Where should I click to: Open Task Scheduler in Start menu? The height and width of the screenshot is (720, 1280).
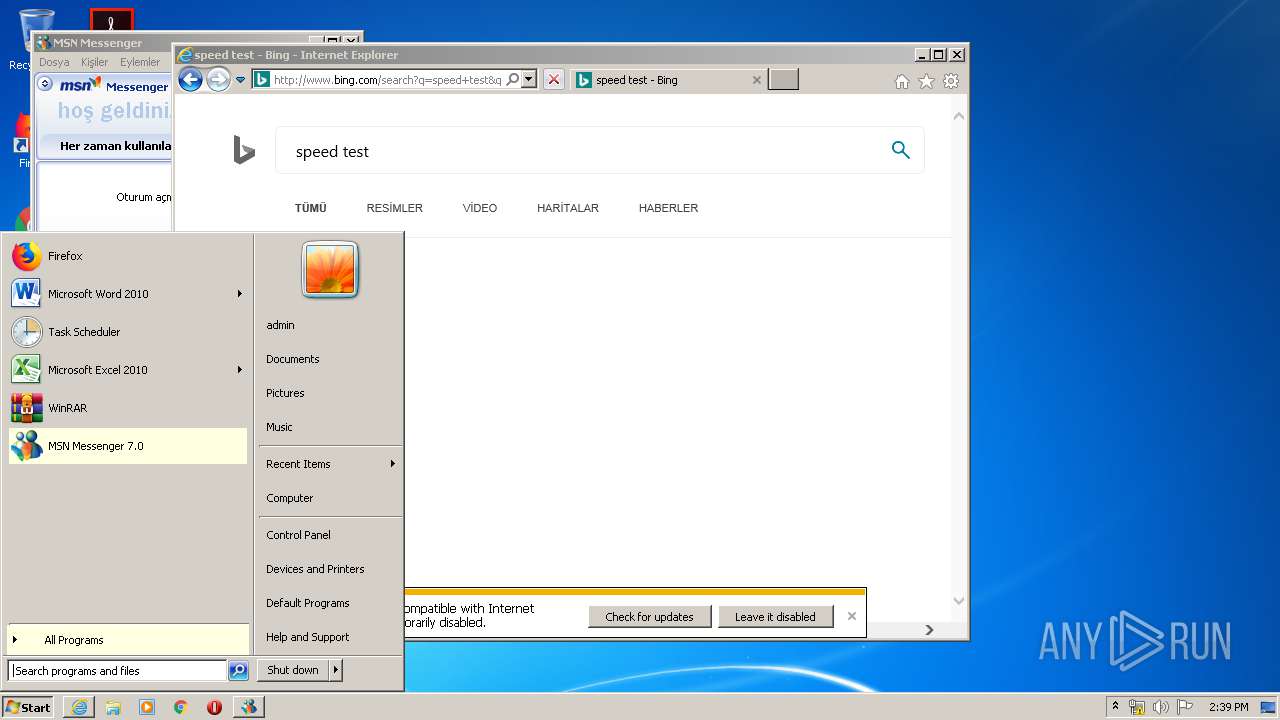pyautogui.click(x=127, y=332)
